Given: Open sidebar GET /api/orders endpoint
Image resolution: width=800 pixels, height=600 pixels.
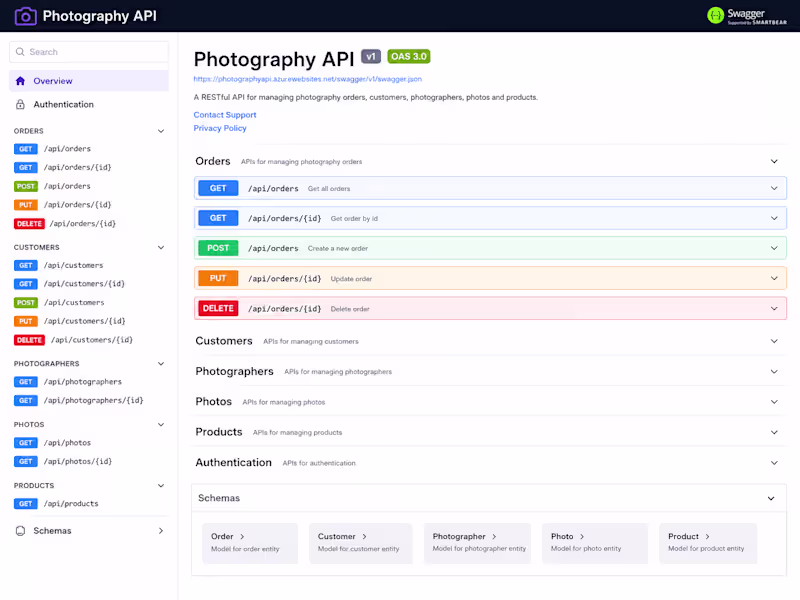Looking at the screenshot, I should 53,149.
